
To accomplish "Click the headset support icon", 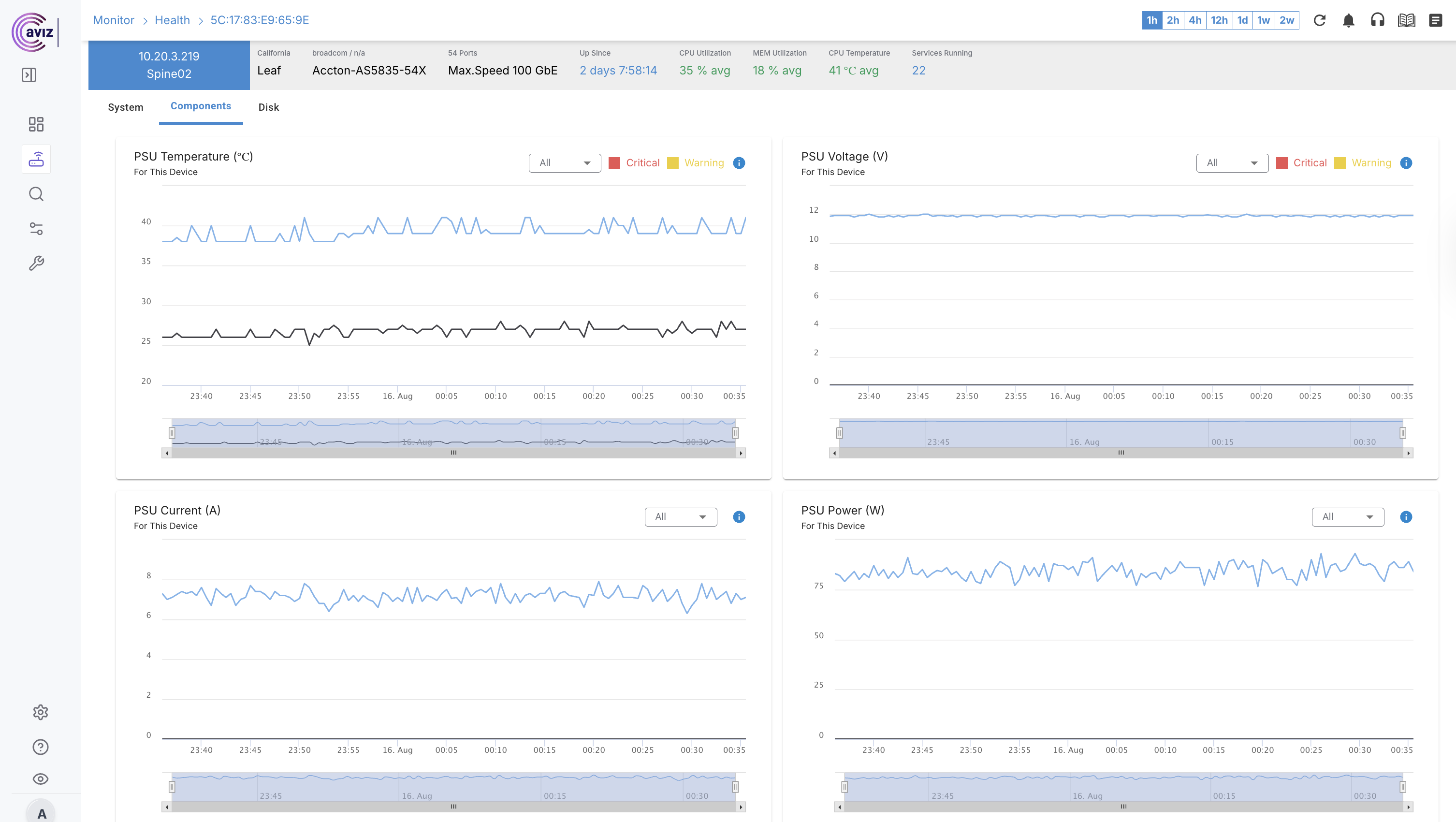I will pyautogui.click(x=1377, y=20).
